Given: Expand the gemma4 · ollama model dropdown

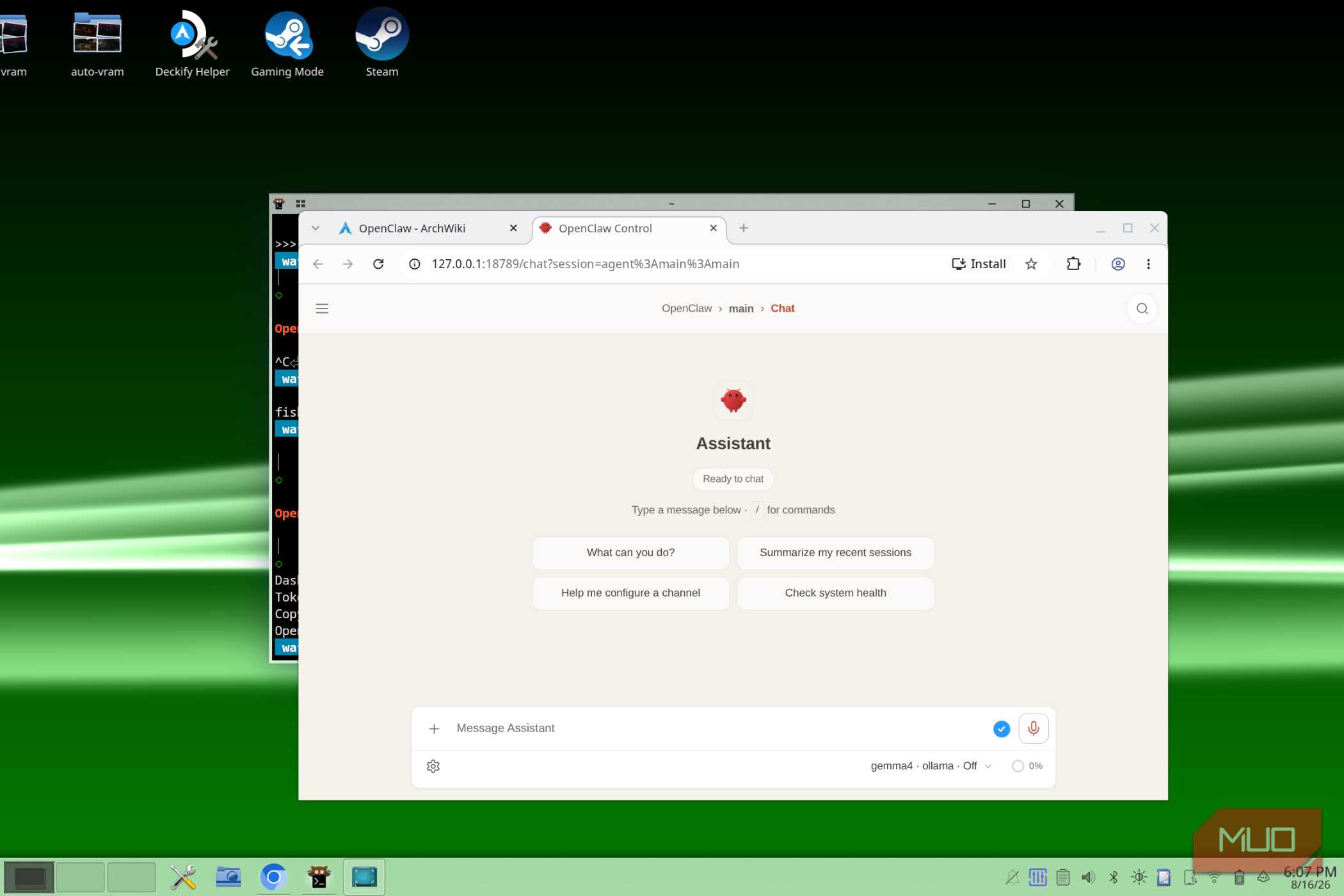Looking at the screenshot, I should [931, 766].
